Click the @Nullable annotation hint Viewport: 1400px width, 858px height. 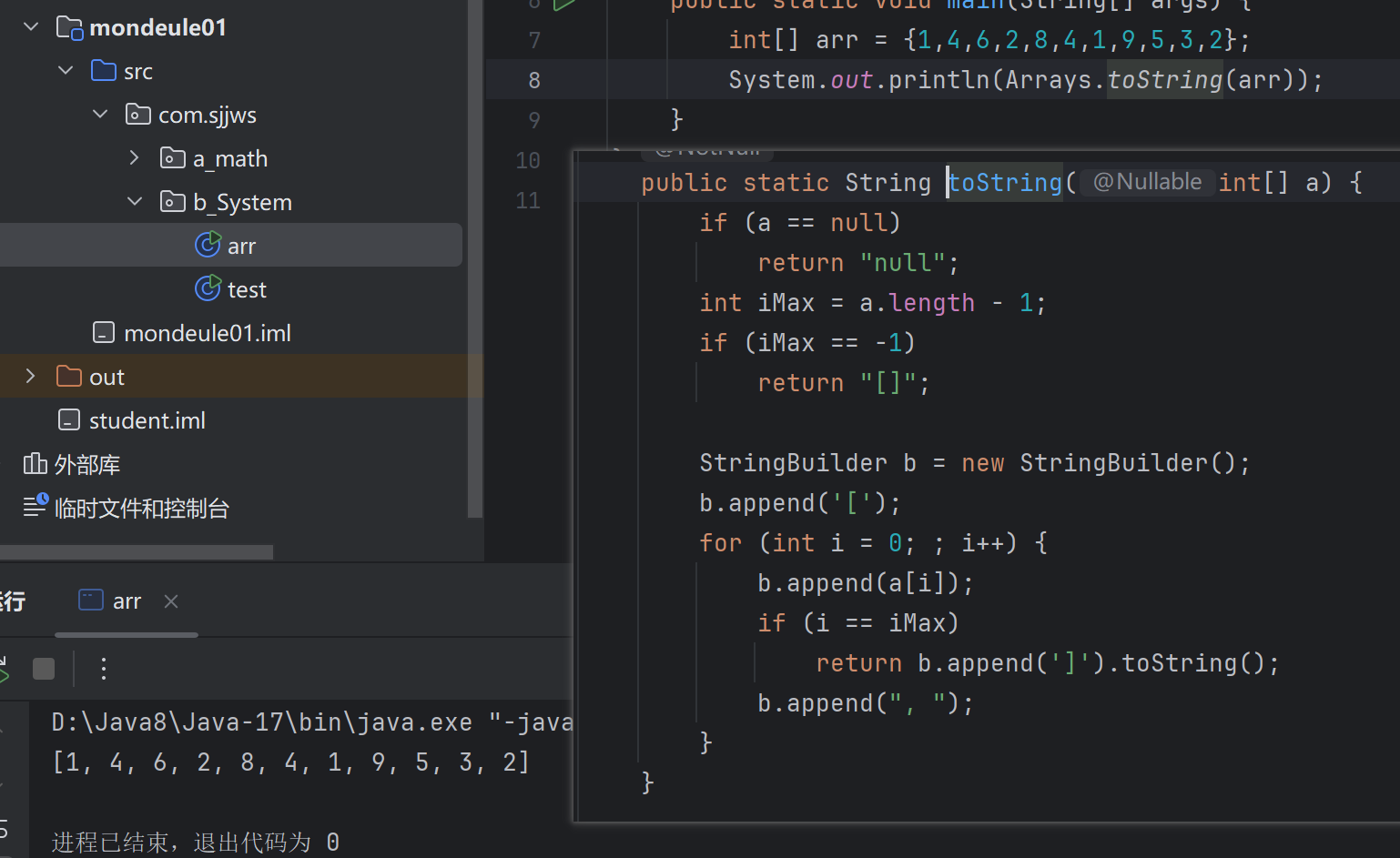[x=1146, y=182]
